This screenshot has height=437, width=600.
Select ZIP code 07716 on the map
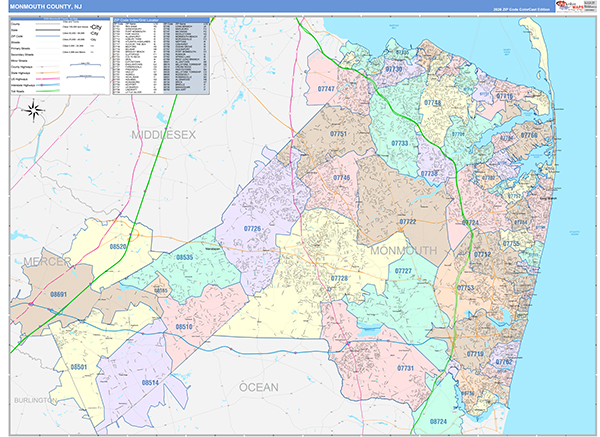504,96
